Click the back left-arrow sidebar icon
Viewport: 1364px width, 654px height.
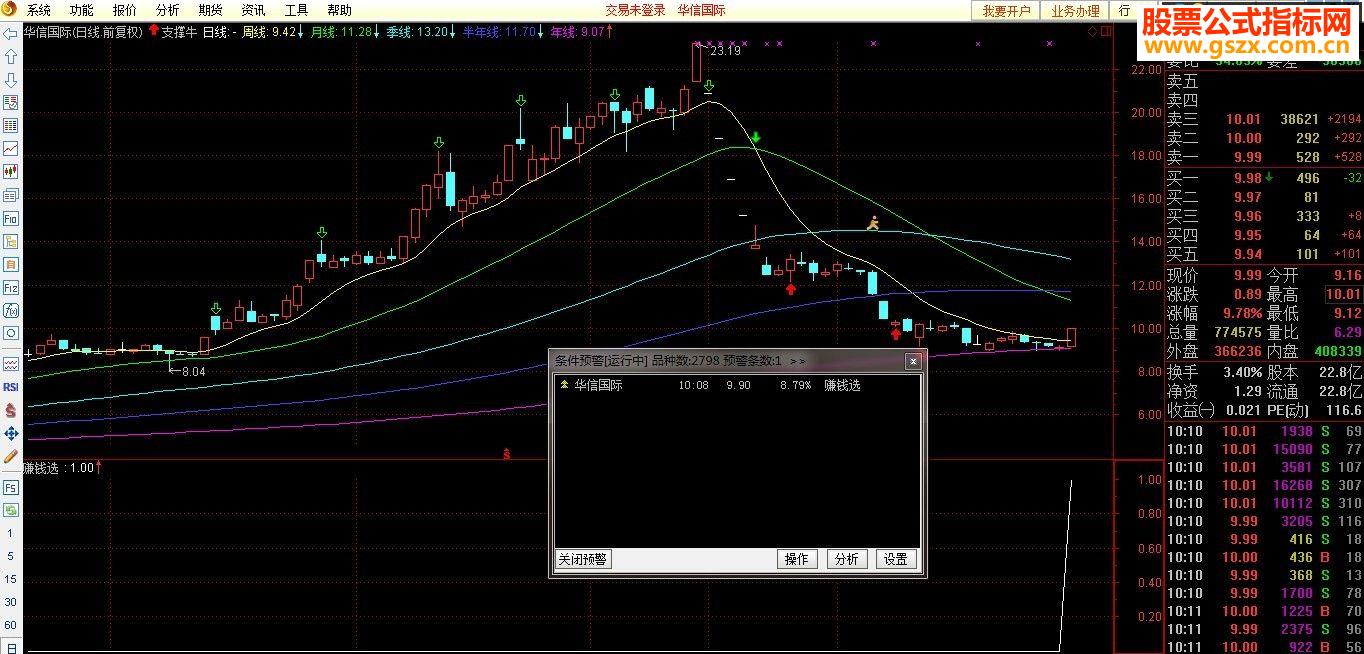point(11,33)
